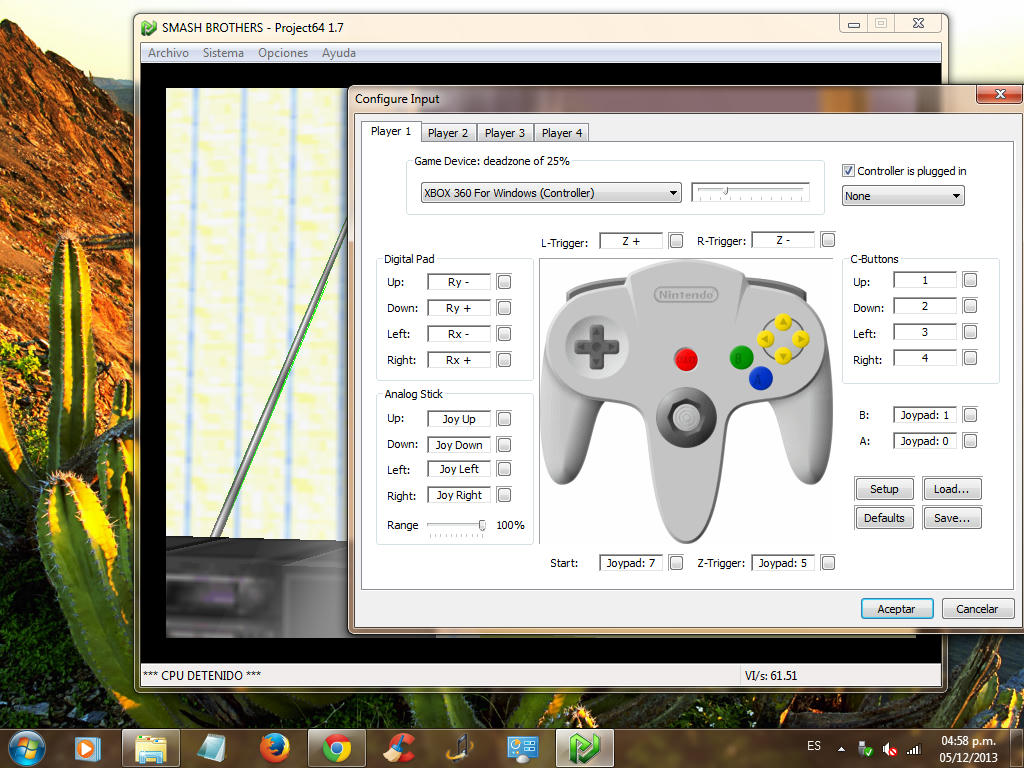Open the XBOX 360 game device dropdown
The image size is (1024, 768).
coord(550,193)
